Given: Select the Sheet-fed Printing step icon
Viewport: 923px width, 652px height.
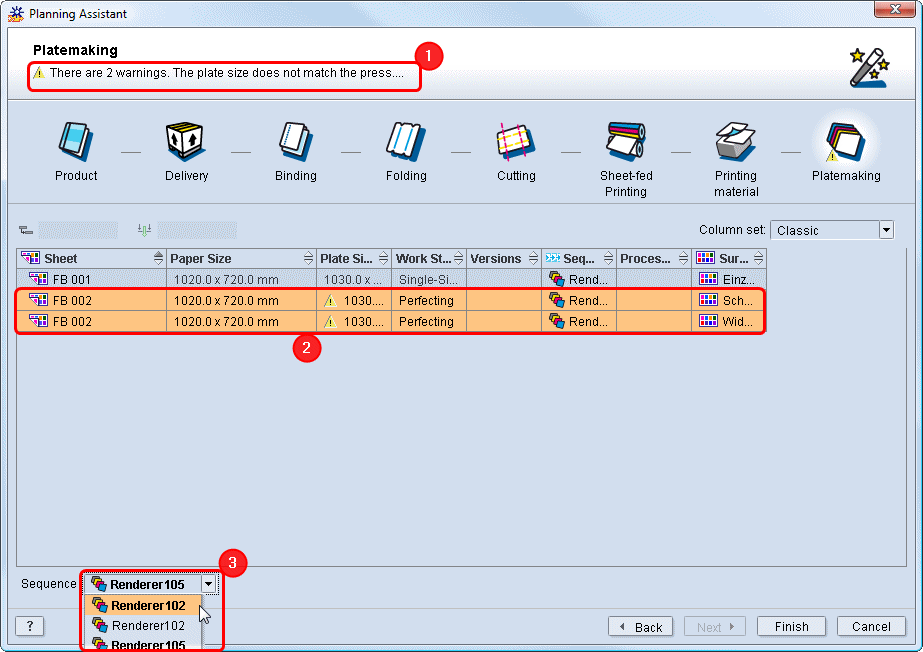Looking at the screenshot, I should (x=626, y=141).
